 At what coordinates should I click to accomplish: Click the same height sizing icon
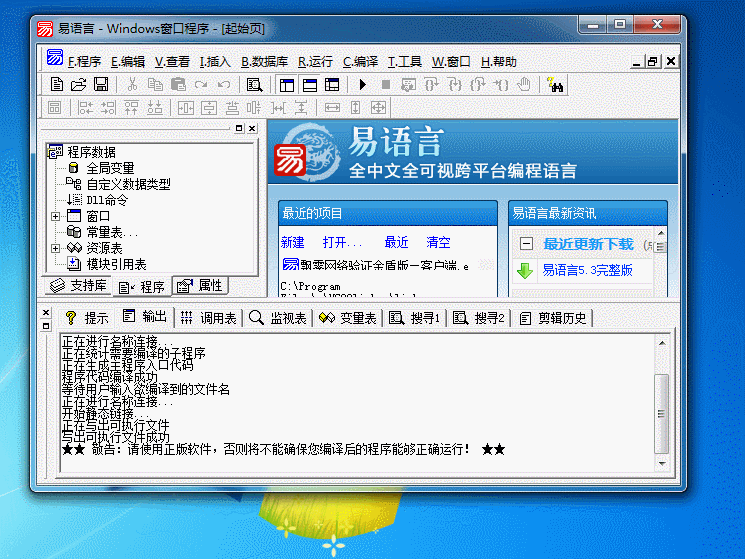click(x=355, y=108)
